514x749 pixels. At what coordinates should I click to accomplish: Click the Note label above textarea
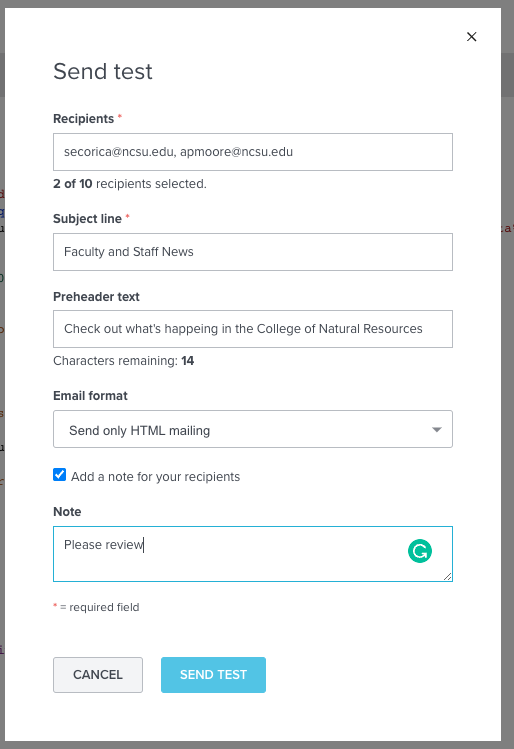click(67, 512)
